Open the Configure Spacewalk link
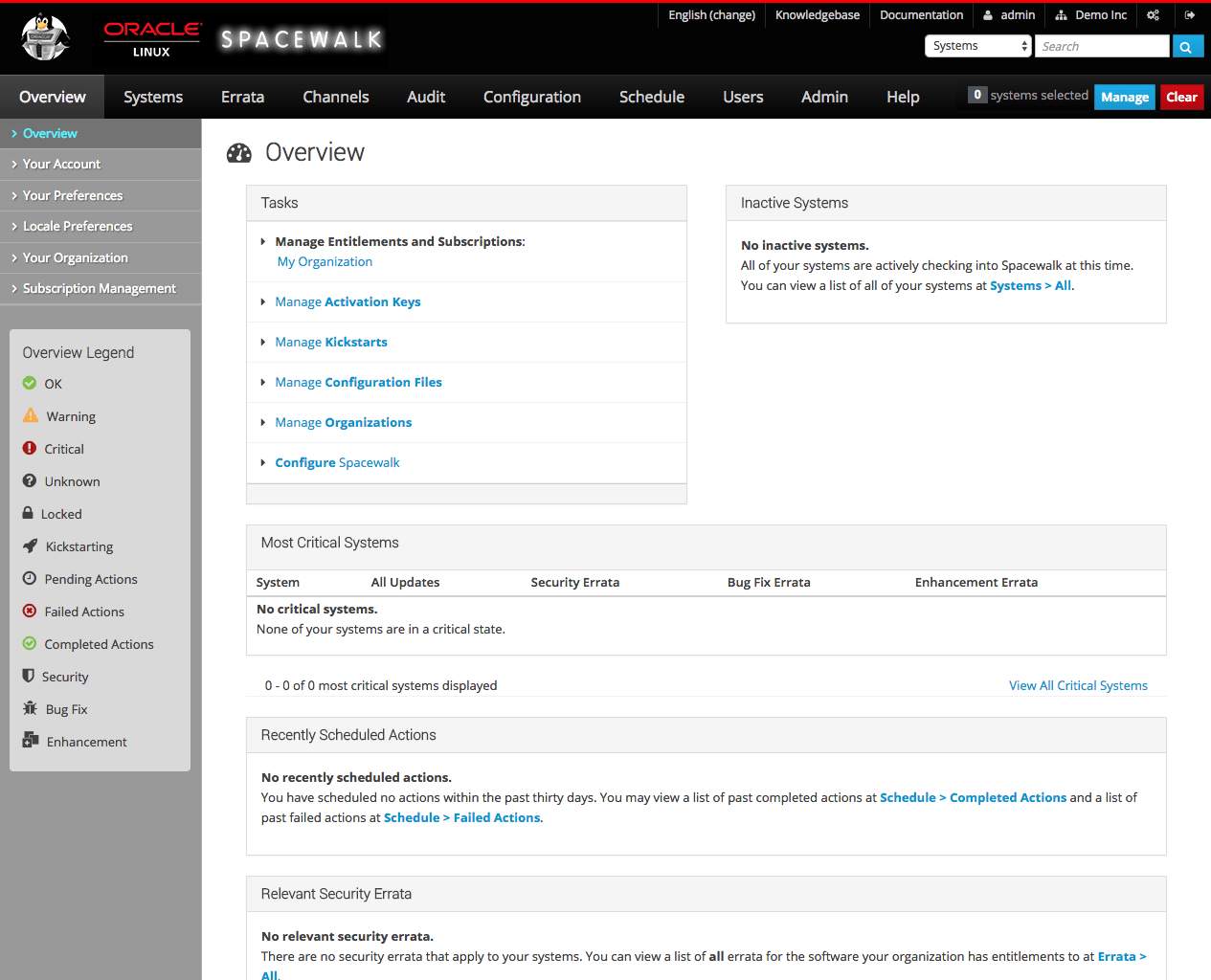The height and width of the screenshot is (980, 1211). (337, 463)
